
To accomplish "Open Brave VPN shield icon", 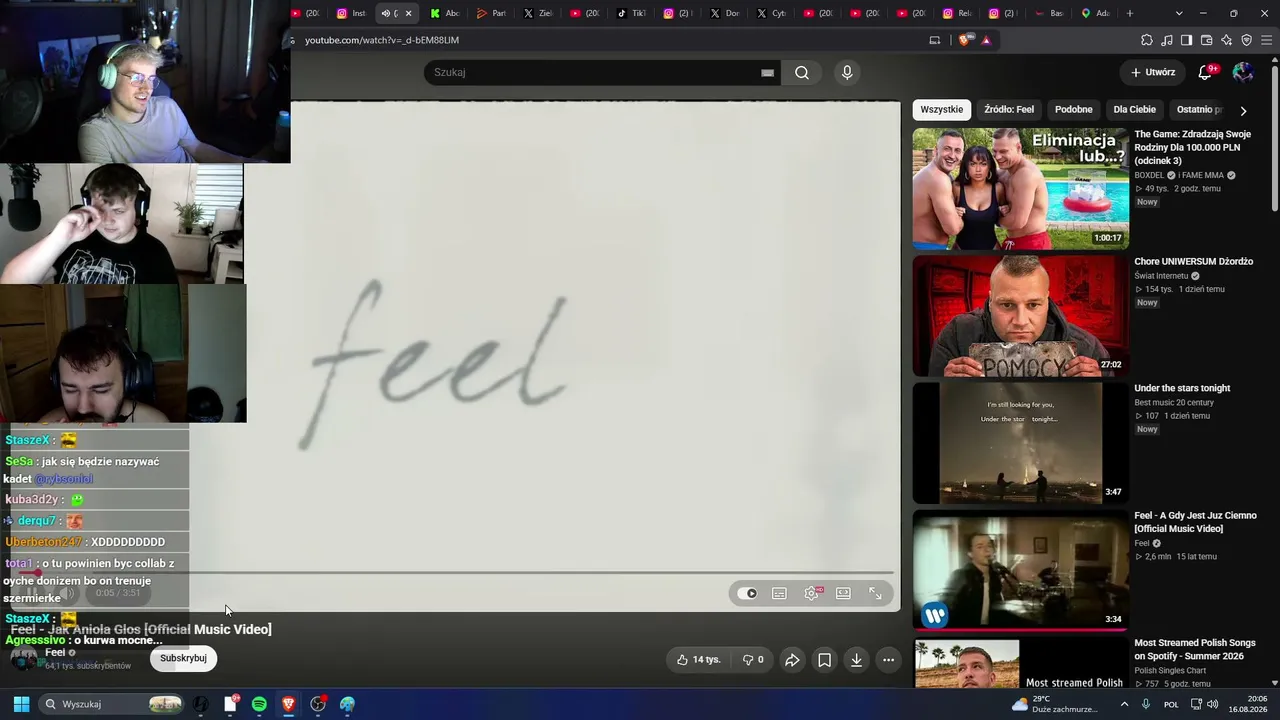I will click(1246, 40).
